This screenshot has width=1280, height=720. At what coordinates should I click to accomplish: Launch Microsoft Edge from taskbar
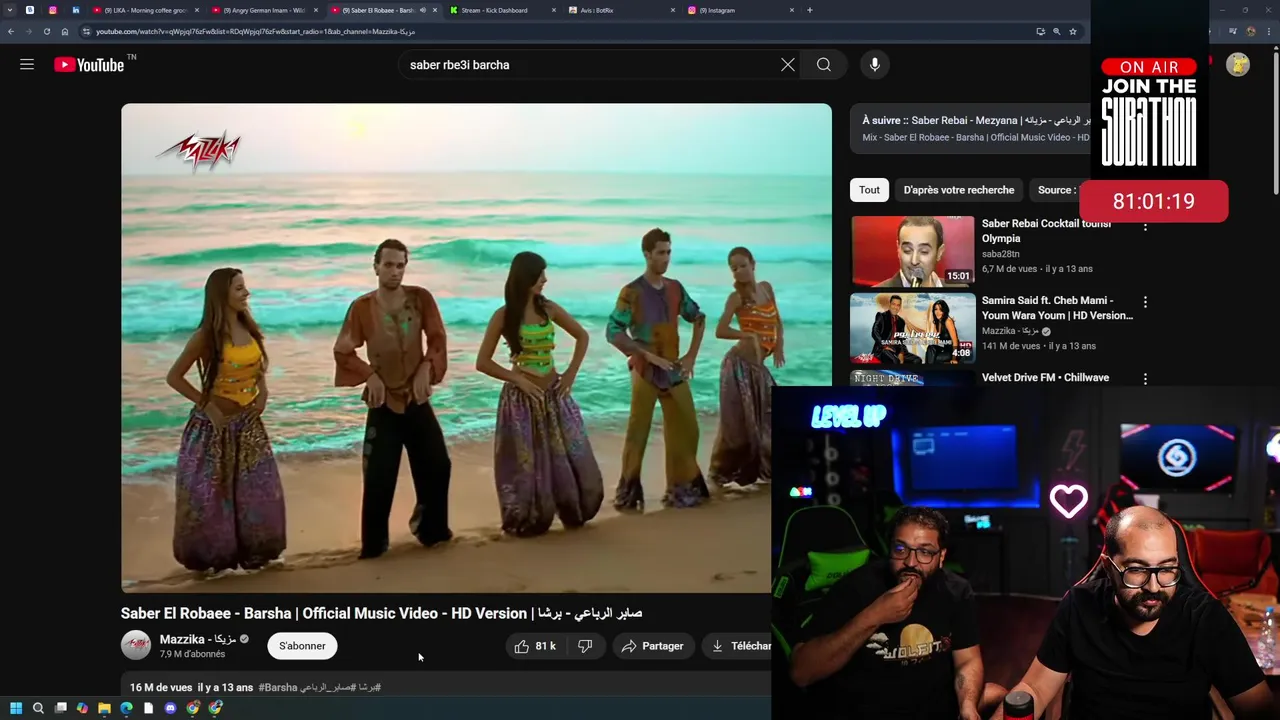(x=126, y=708)
